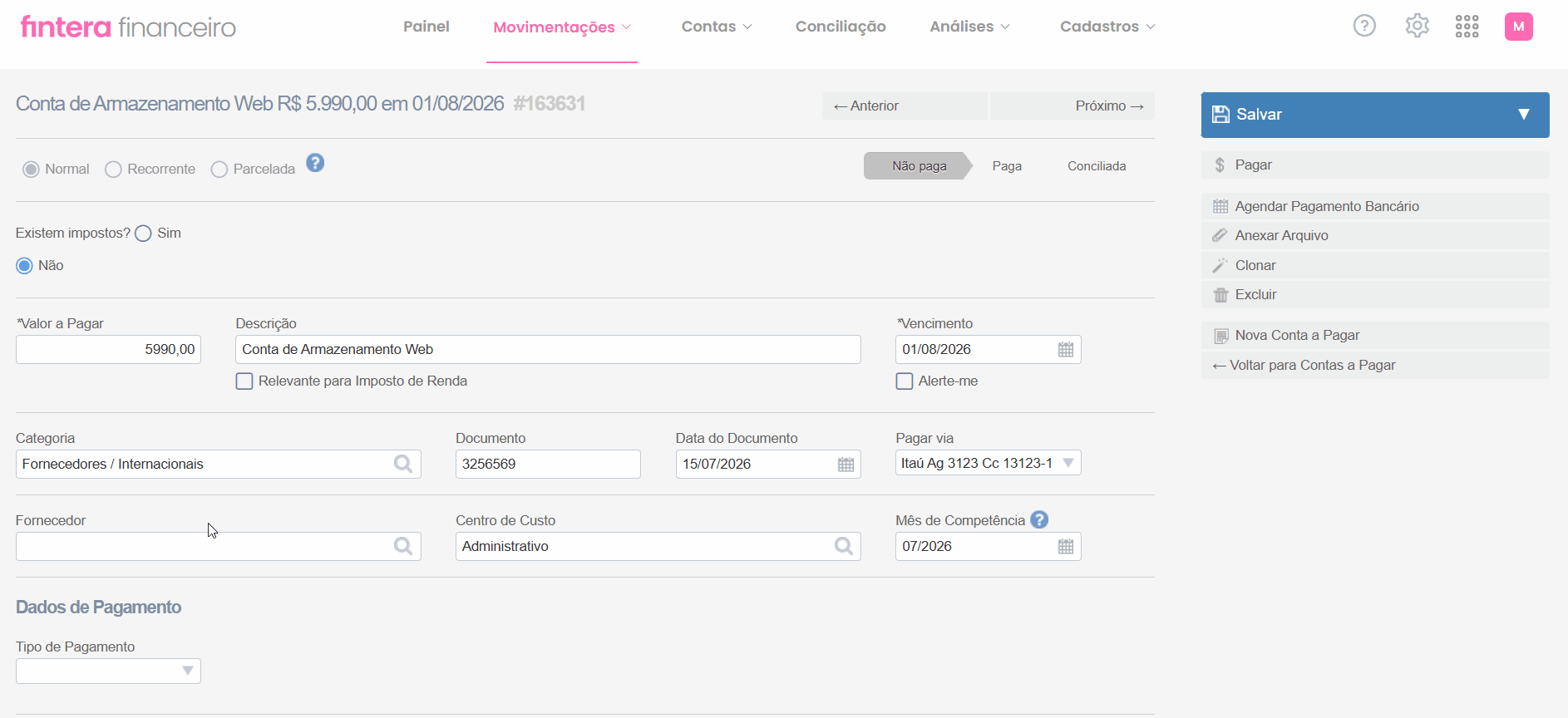The image size is (1568, 718).
Task: Go to the Próximo record
Action: 1072,106
